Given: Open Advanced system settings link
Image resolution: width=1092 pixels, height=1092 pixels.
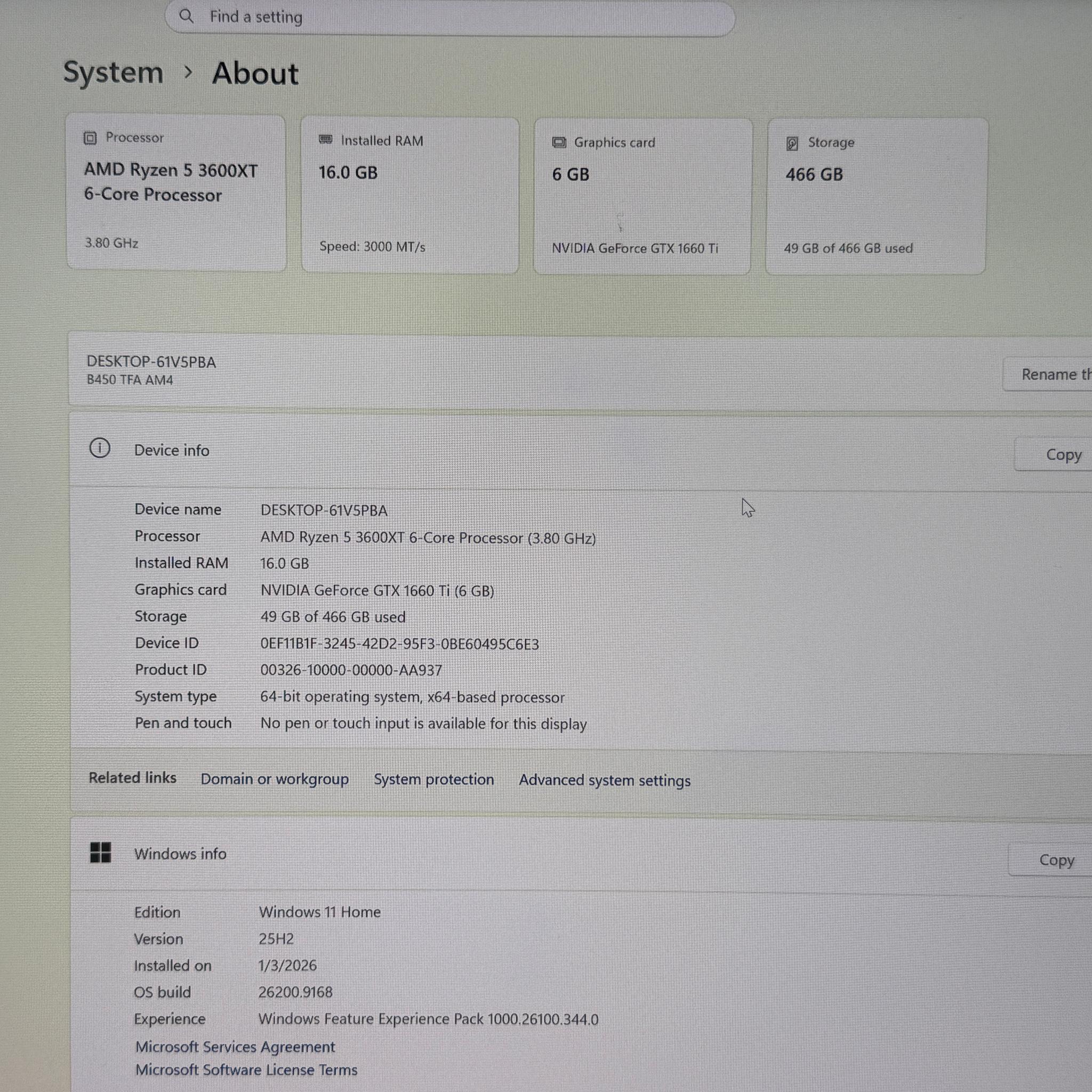Looking at the screenshot, I should [605, 781].
